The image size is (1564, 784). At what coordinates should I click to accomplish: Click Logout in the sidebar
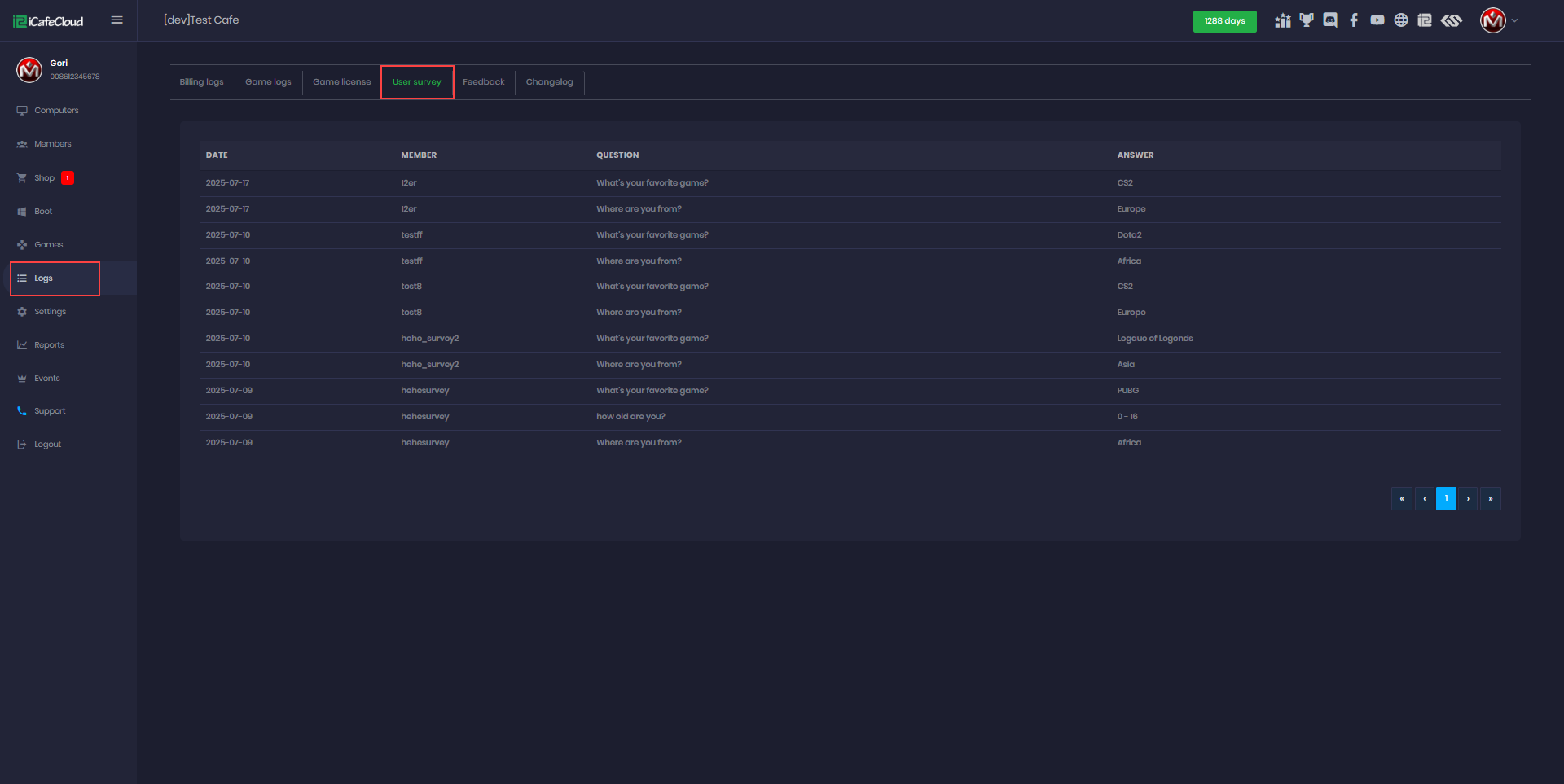(47, 445)
